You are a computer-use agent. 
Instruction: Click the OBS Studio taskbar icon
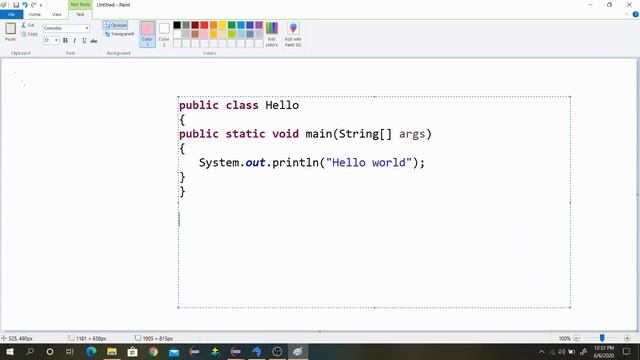coord(277,351)
